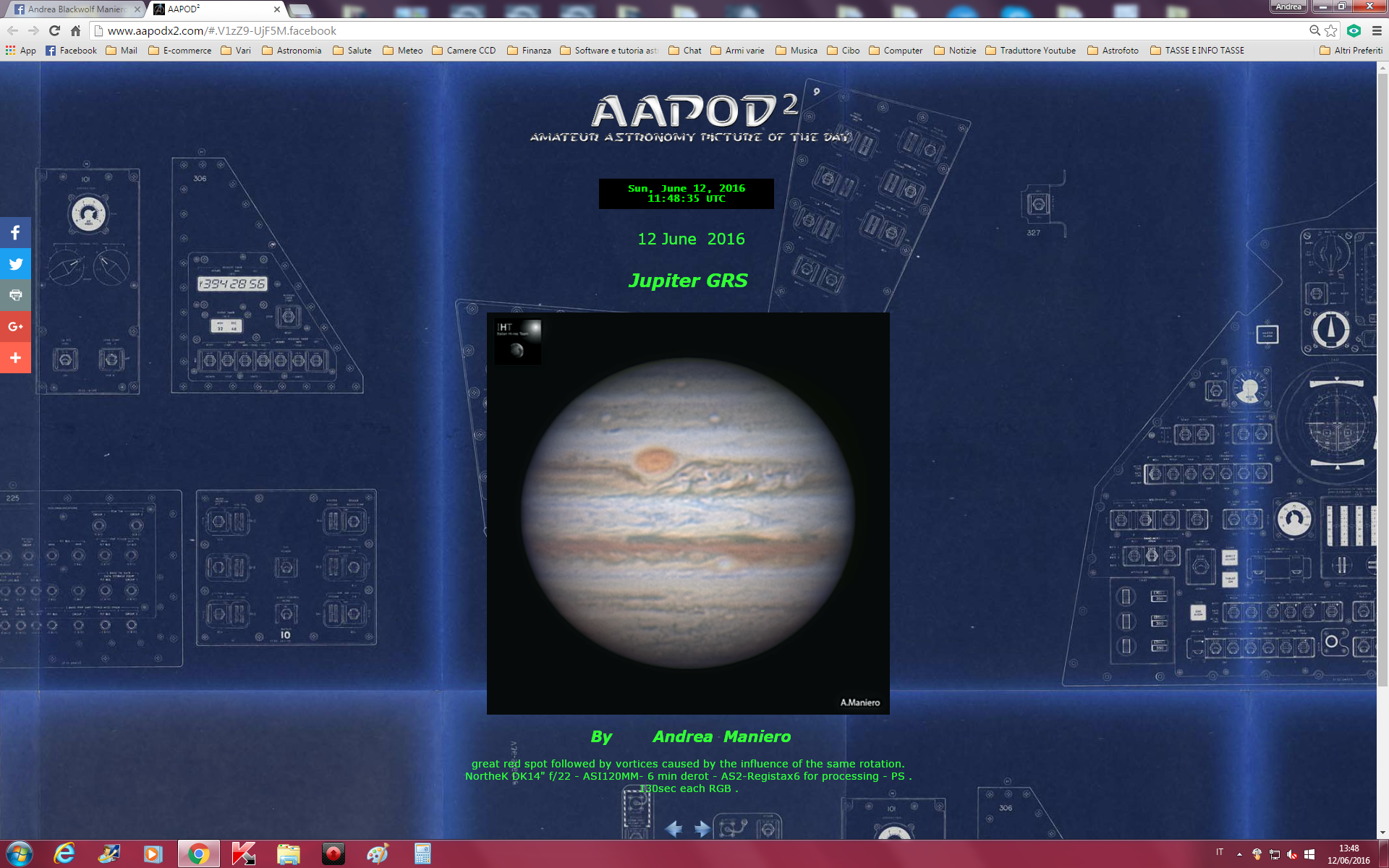Click the Twitter share icon
The height and width of the screenshot is (868, 1389).
pos(15,264)
